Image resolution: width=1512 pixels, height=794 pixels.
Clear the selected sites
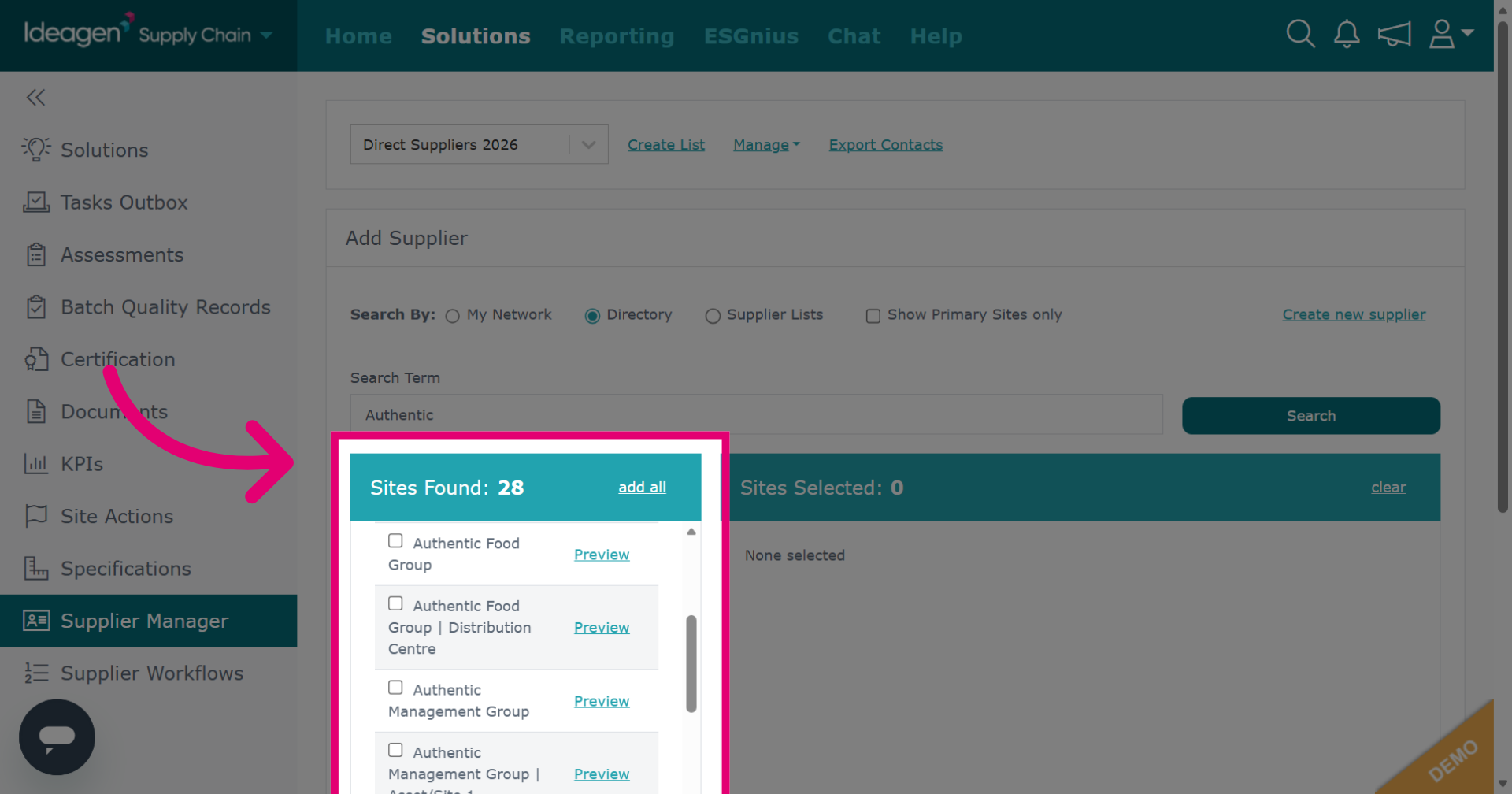tap(1388, 487)
